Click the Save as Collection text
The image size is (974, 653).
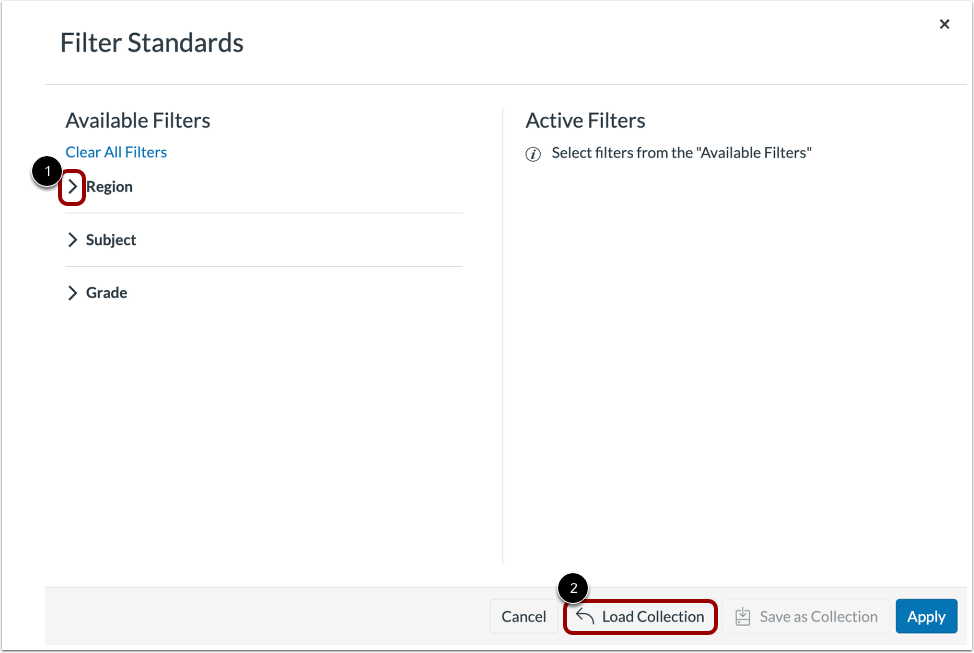[819, 616]
